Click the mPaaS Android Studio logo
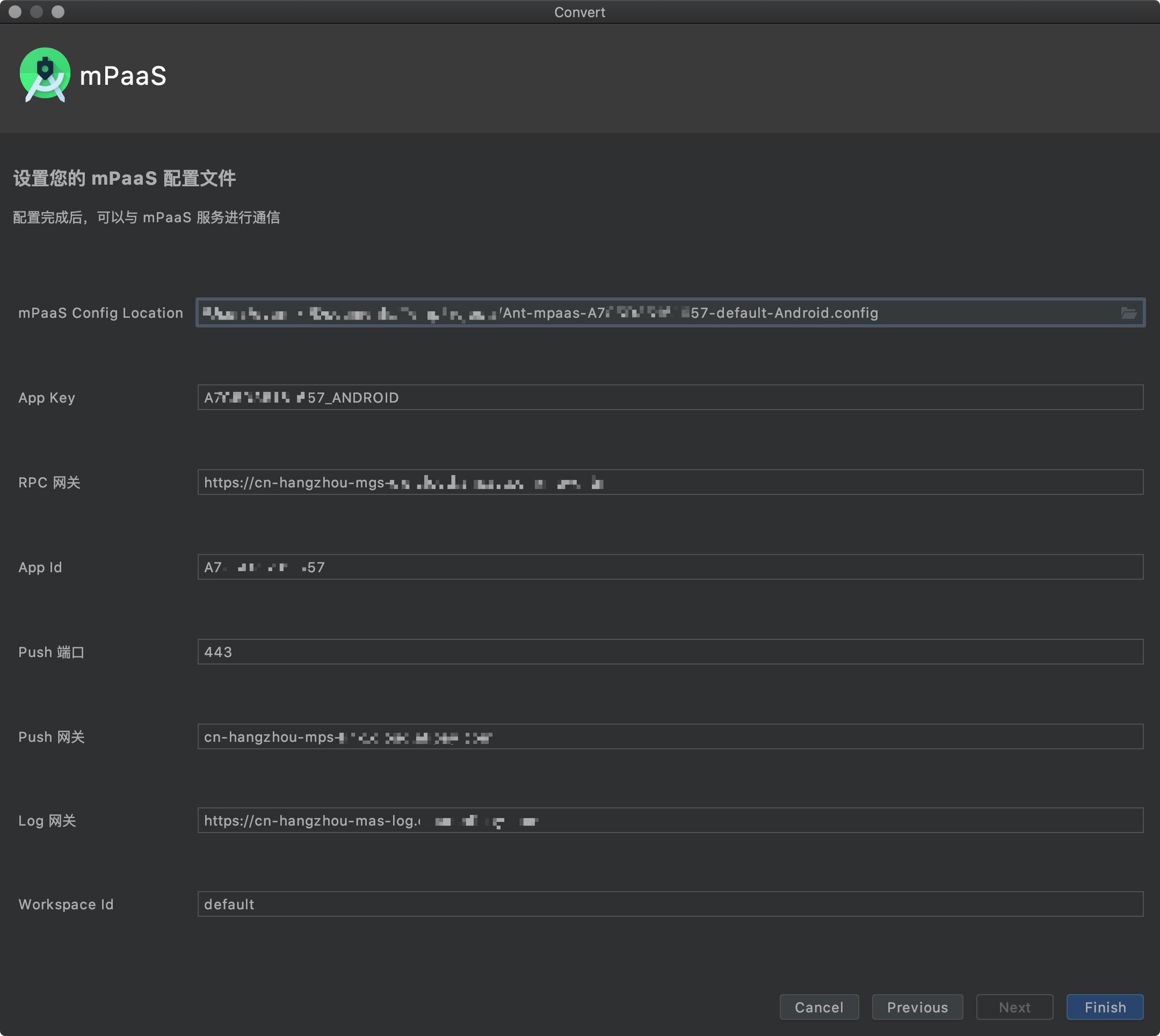The image size is (1160, 1036). pos(45,75)
